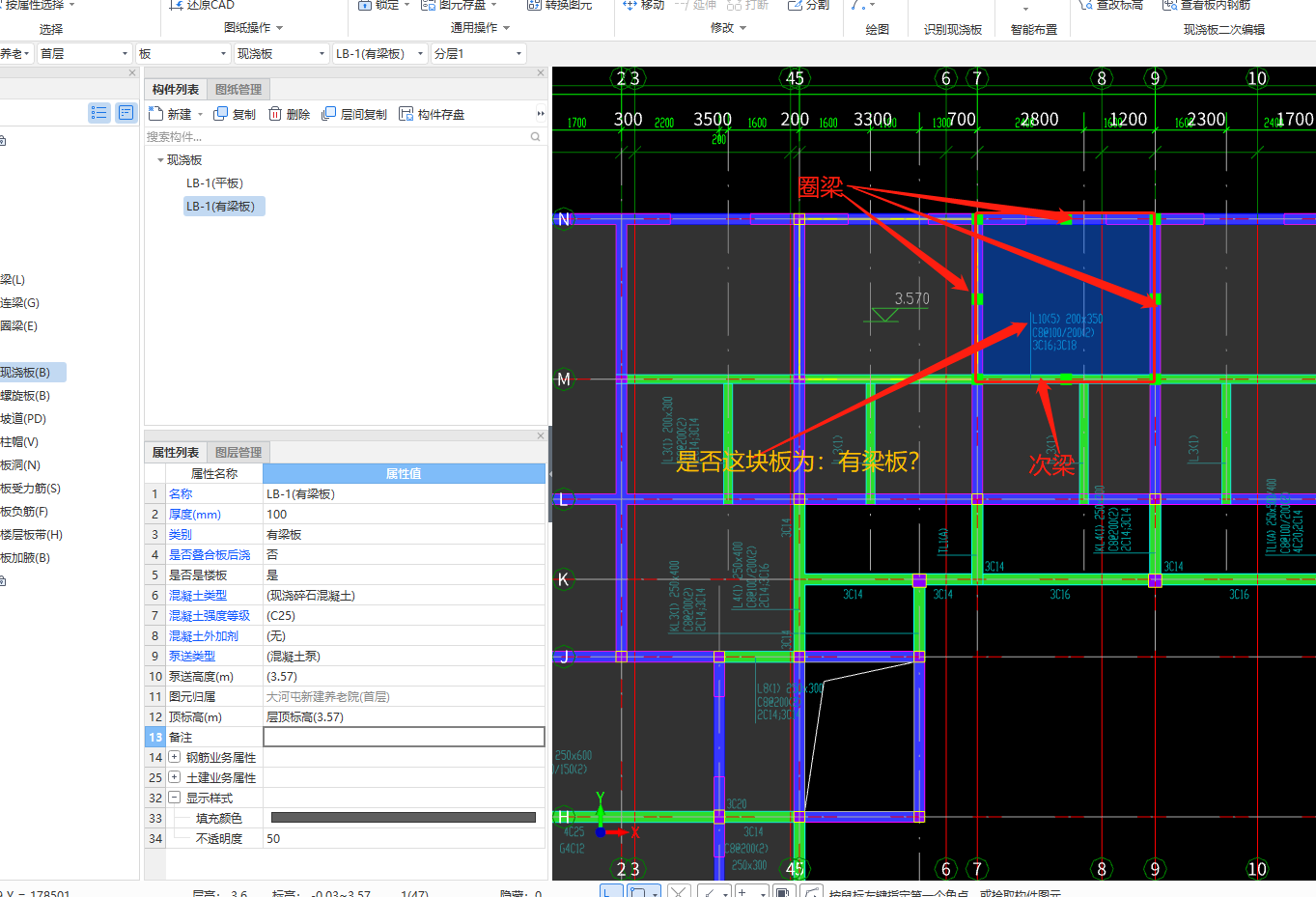
Task: Expand the 土建业务属性 property group
Action: (175, 777)
